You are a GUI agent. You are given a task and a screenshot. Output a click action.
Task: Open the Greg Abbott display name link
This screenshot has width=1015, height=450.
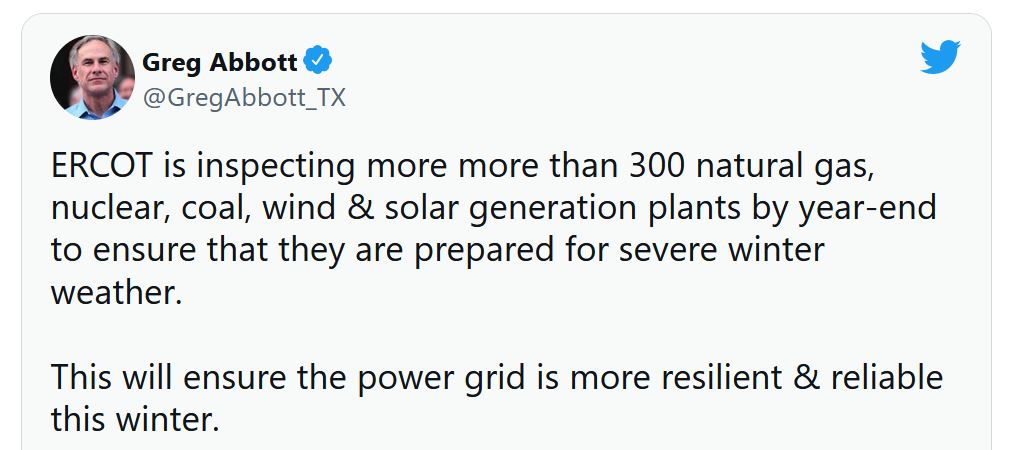tap(219, 62)
